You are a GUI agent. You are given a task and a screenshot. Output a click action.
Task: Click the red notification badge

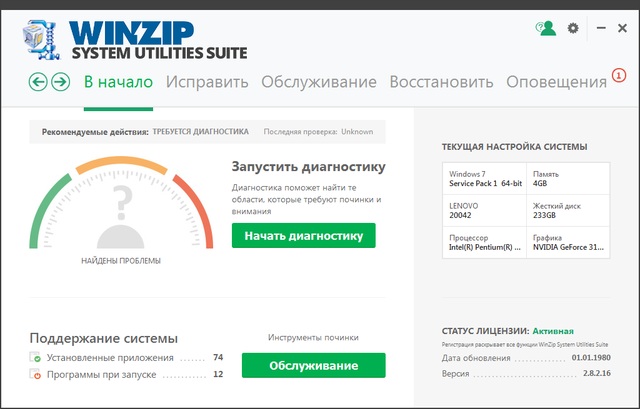click(619, 75)
